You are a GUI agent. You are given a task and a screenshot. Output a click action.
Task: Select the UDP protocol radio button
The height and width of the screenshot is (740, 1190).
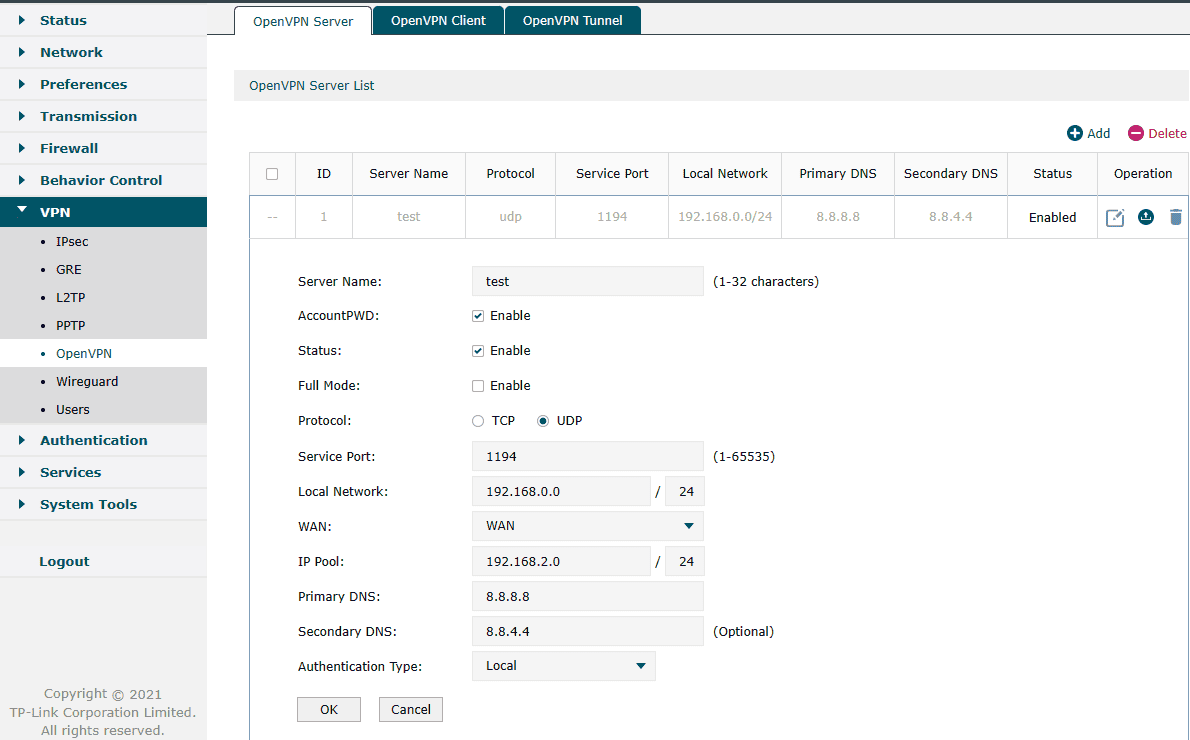coord(543,421)
